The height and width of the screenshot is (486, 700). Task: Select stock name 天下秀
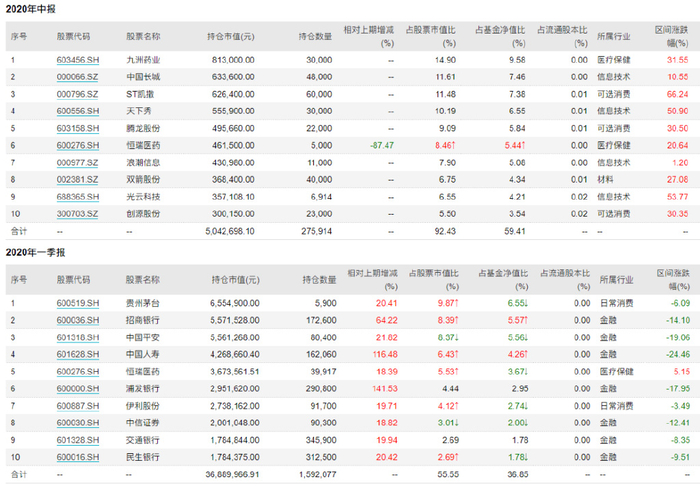pyautogui.click(x=138, y=111)
